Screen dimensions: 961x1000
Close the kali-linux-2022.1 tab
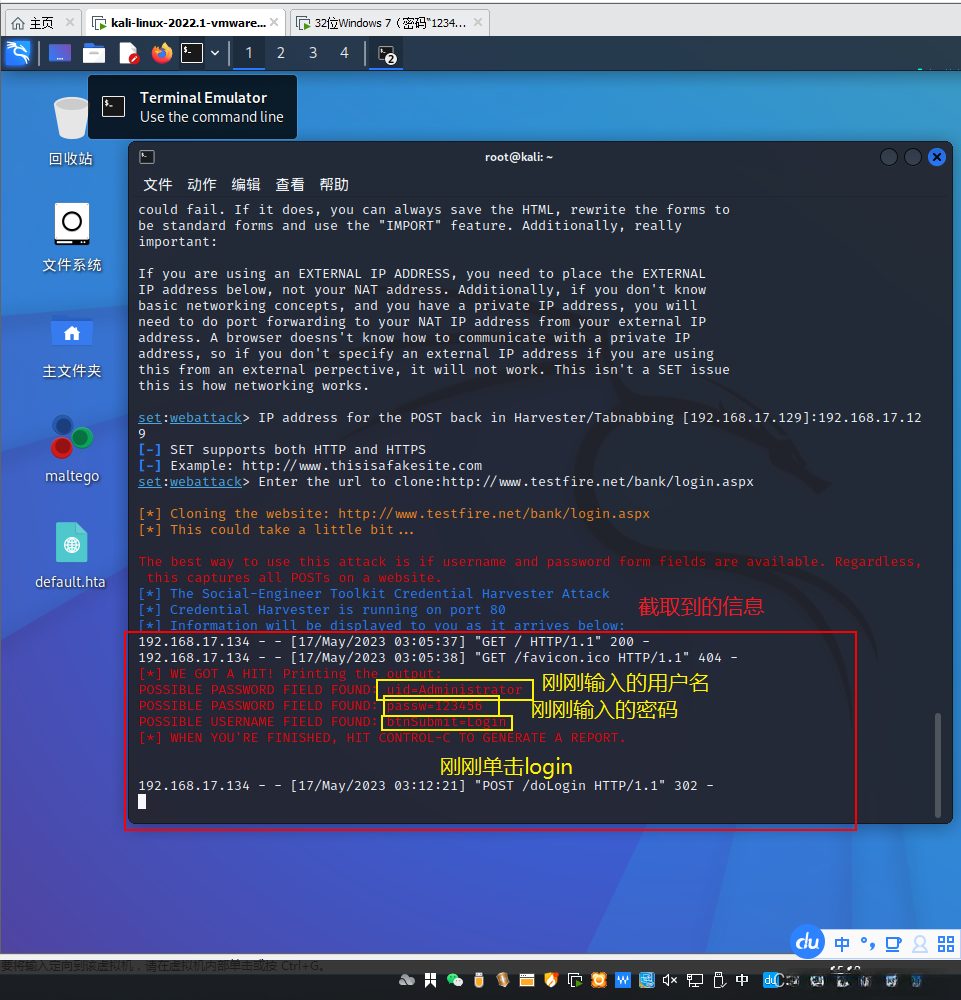tap(274, 22)
